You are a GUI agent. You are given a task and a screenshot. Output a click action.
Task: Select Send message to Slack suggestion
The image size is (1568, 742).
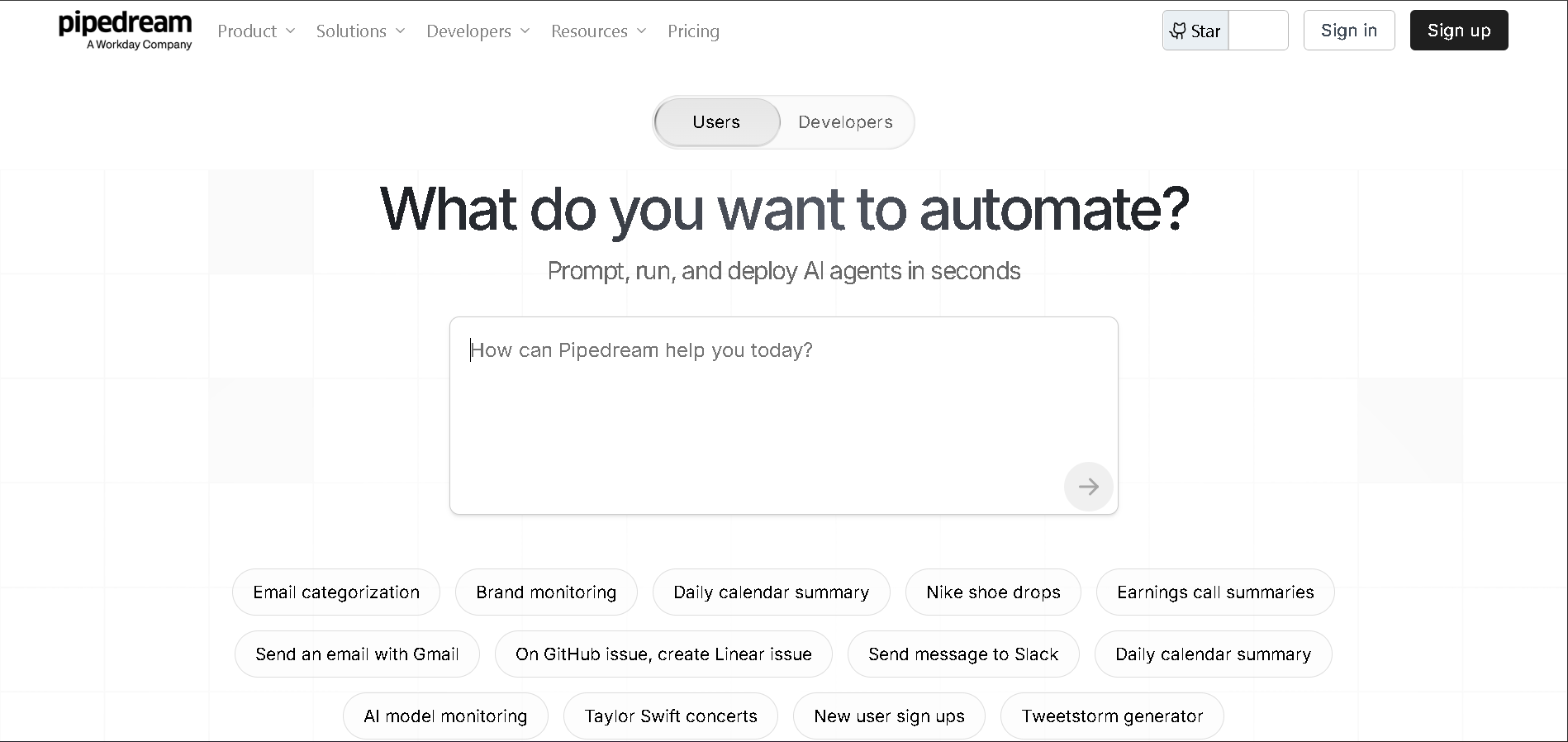pyautogui.click(x=963, y=654)
